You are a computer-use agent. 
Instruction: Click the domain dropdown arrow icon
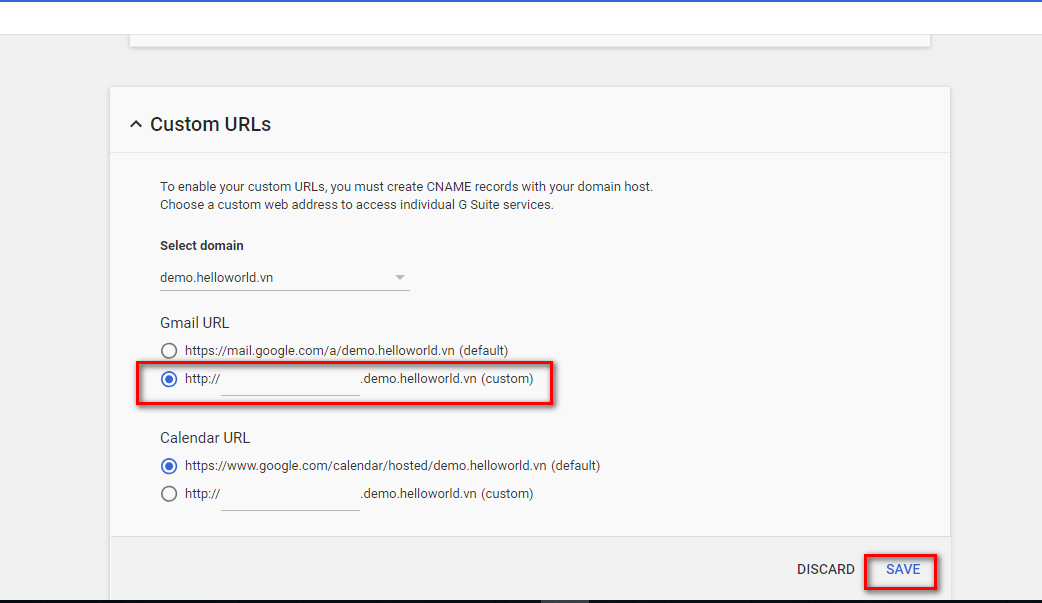pos(400,278)
